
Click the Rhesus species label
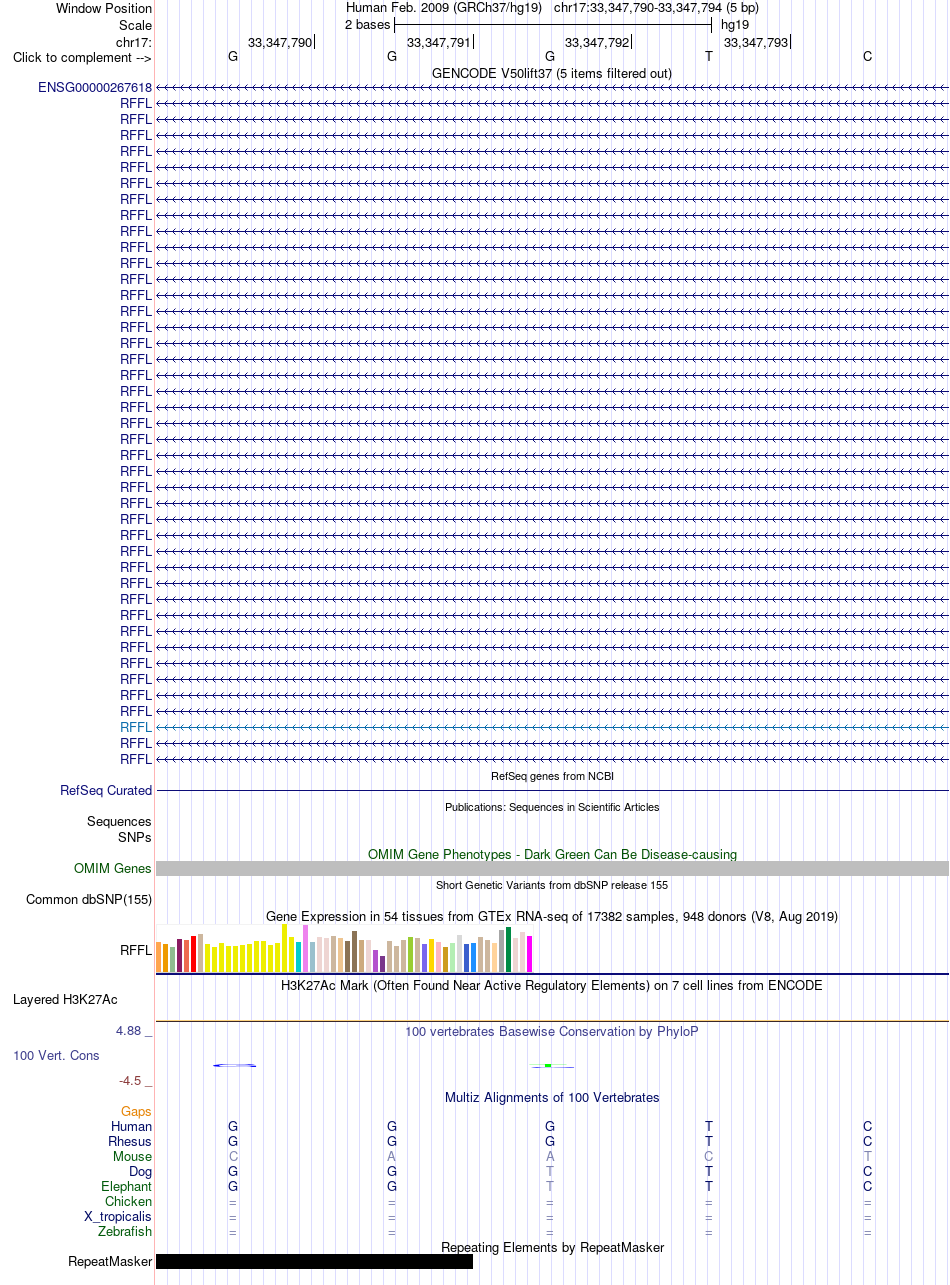pos(130,1141)
